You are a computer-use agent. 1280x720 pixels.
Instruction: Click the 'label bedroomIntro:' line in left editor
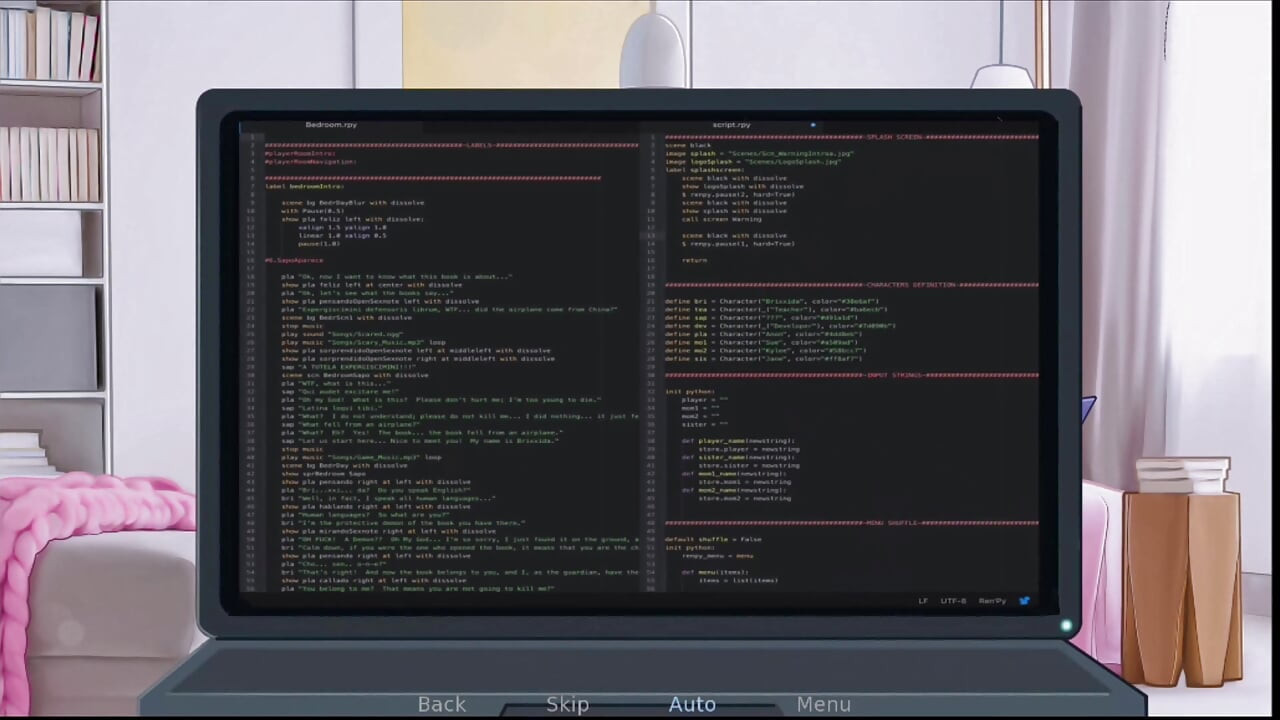(x=304, y=186)
